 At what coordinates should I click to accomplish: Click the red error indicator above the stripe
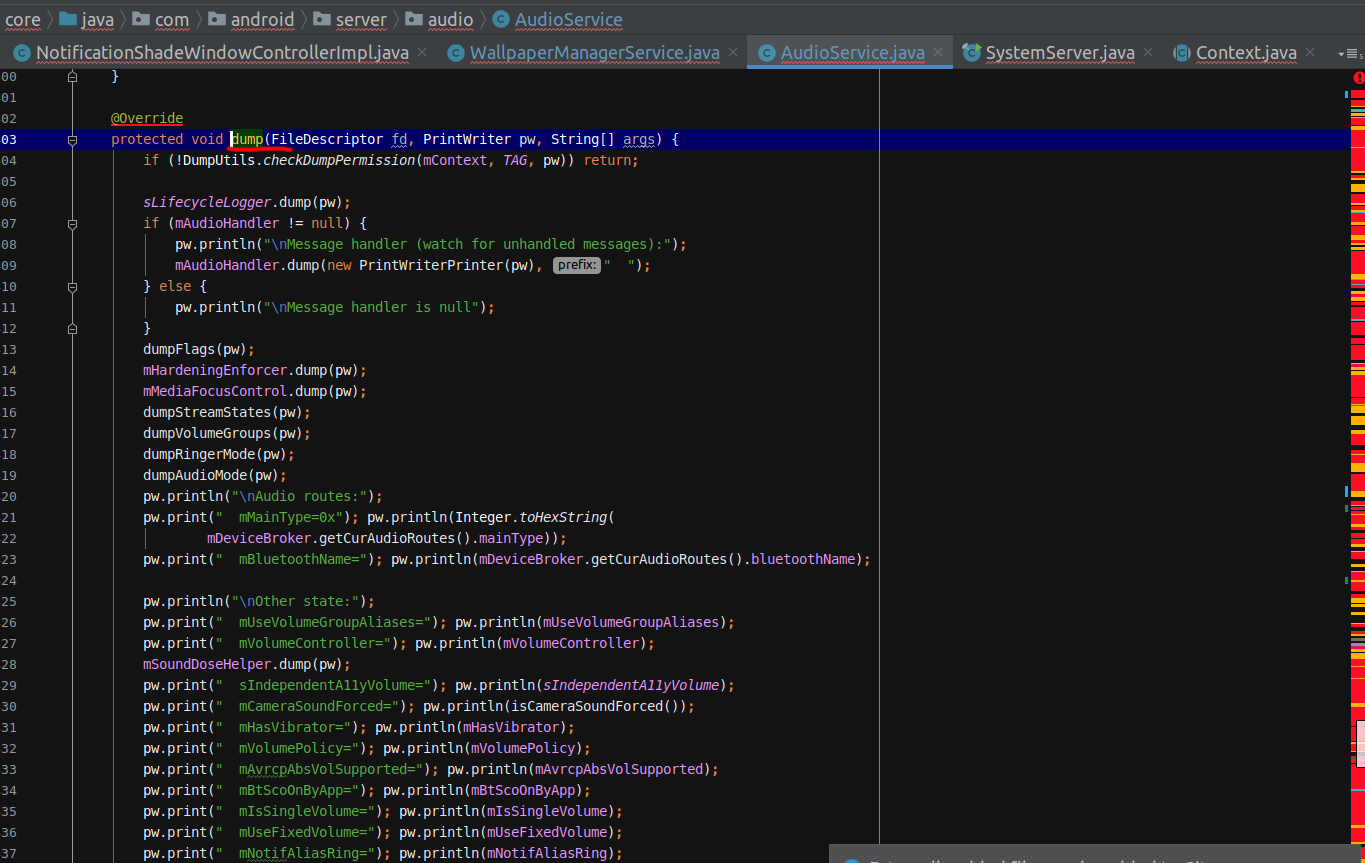[1358, 78]
